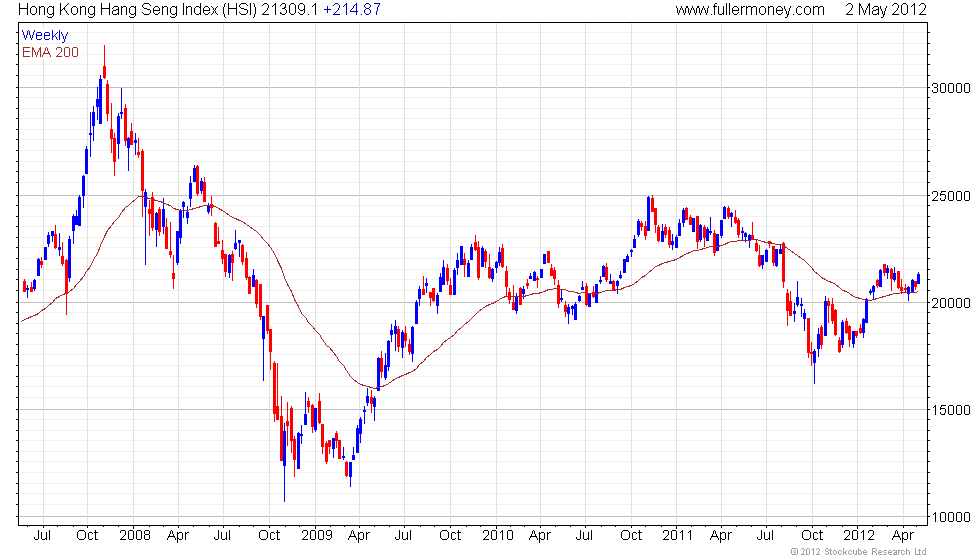
Task: Click the 30000 price axis label
Action: pyautogui.click(x=951, y=88)
